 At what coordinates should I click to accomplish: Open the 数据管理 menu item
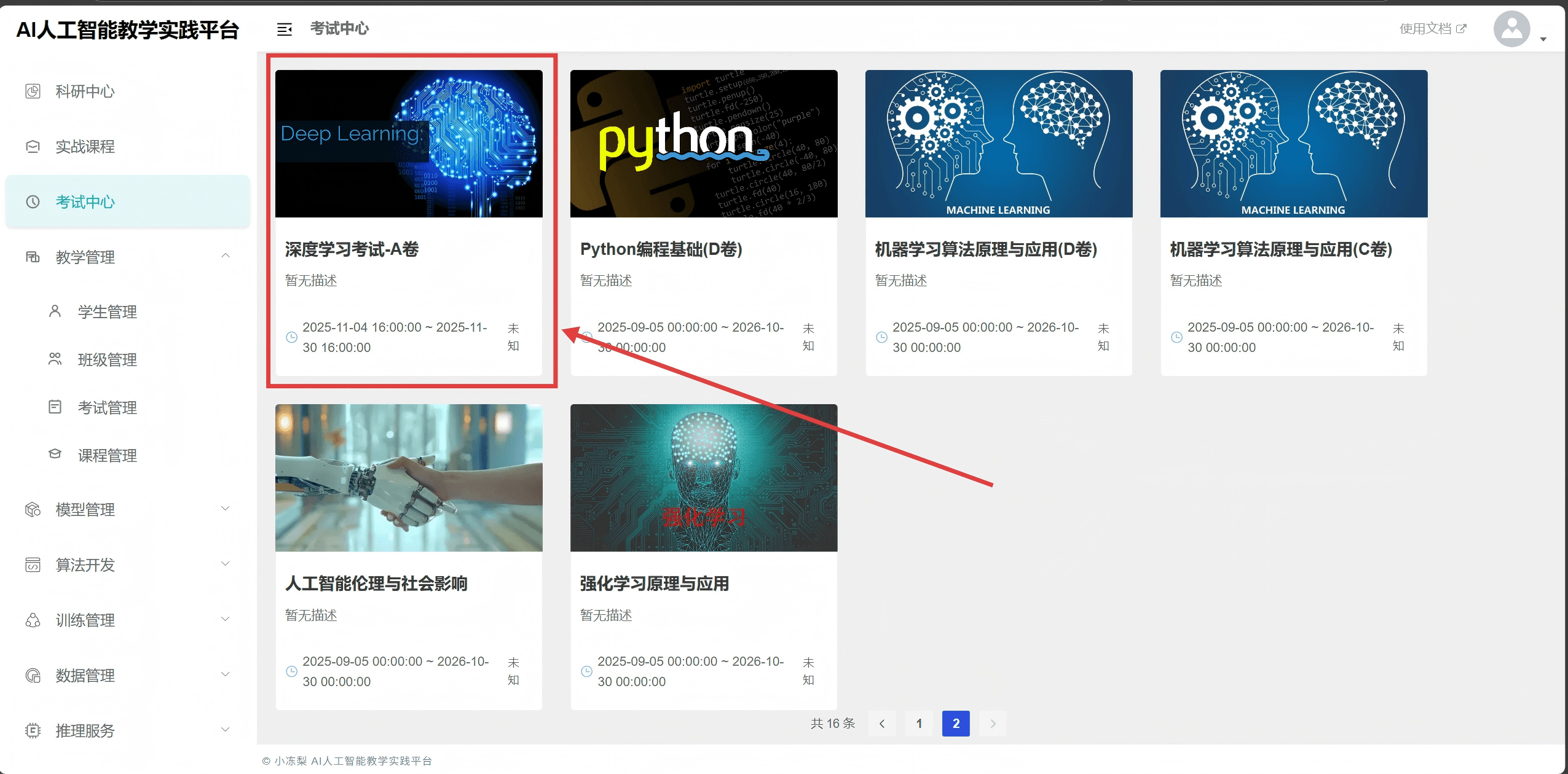pyautogui.click(x=85, y=676)
